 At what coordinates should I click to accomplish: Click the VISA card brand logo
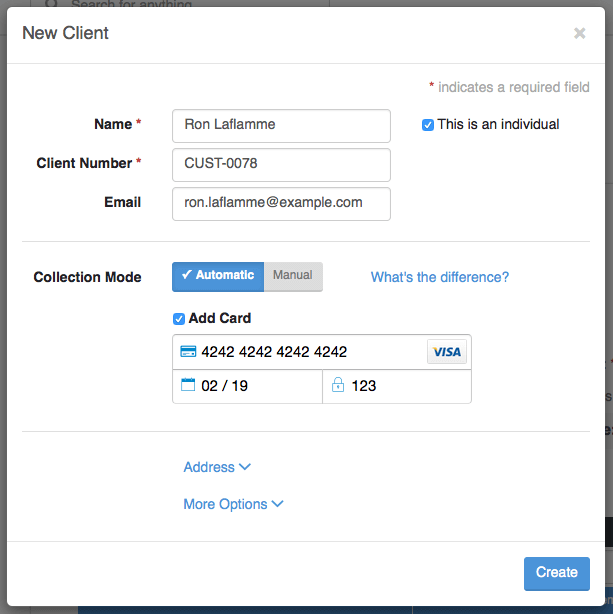(x=447, y=352)
